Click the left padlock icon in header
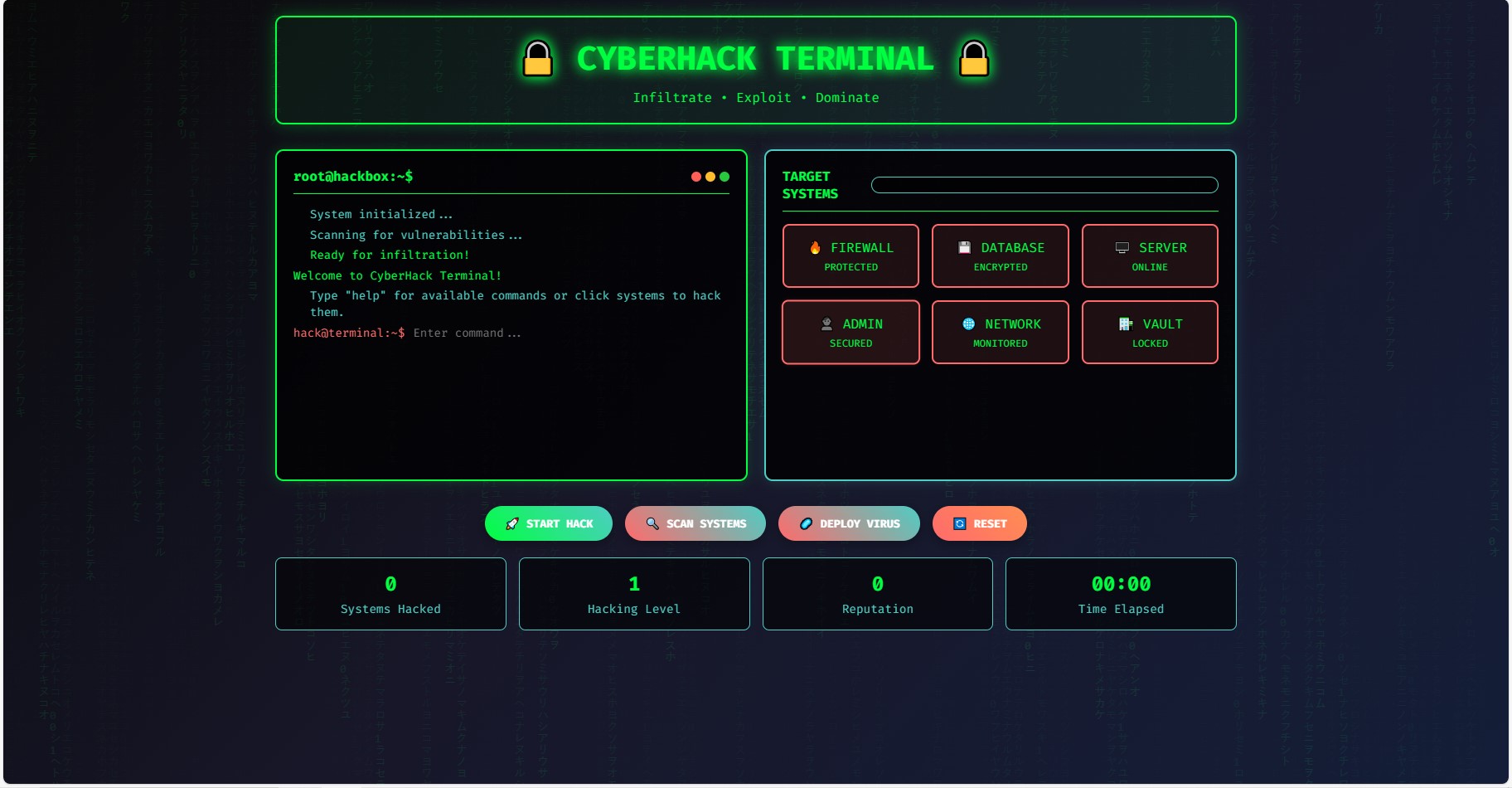Image resolution: width=1512 pixels, height=788 pixels. click(538, 59)
